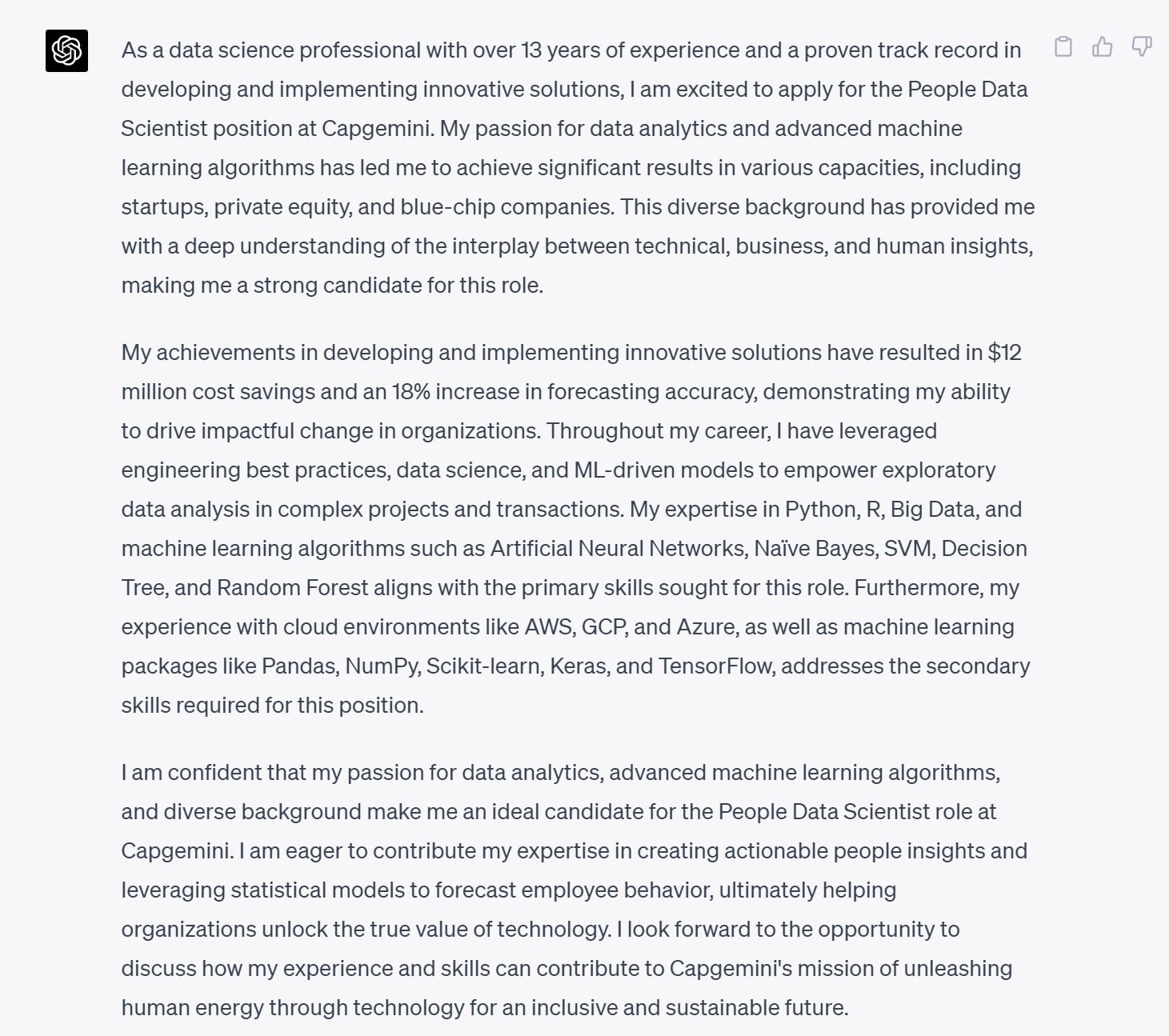
Task: Give the response a thumbs up
Action: click(x=1102, y=46)
